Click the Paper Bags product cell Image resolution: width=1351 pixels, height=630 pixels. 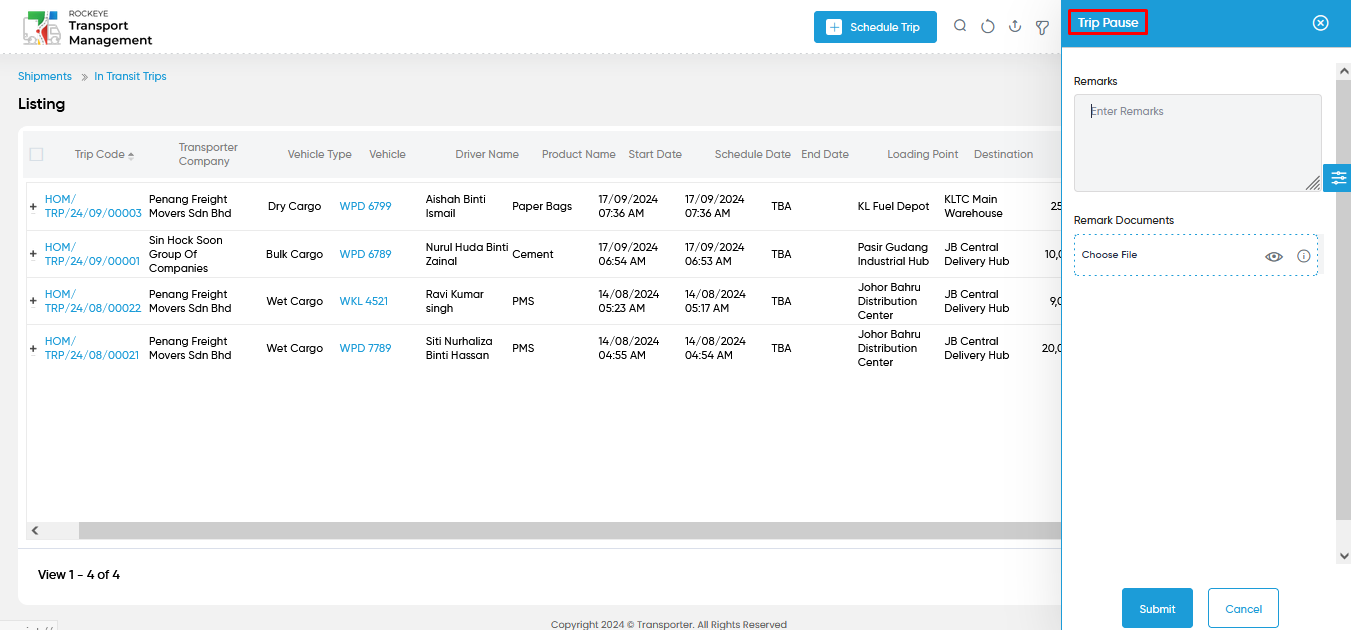542,206
